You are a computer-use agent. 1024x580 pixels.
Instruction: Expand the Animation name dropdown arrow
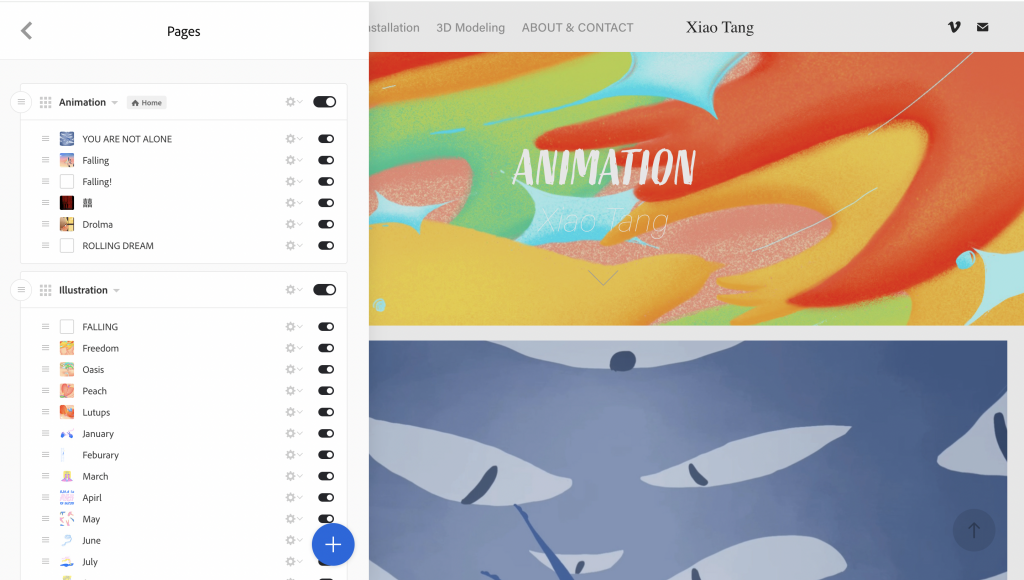114,103
